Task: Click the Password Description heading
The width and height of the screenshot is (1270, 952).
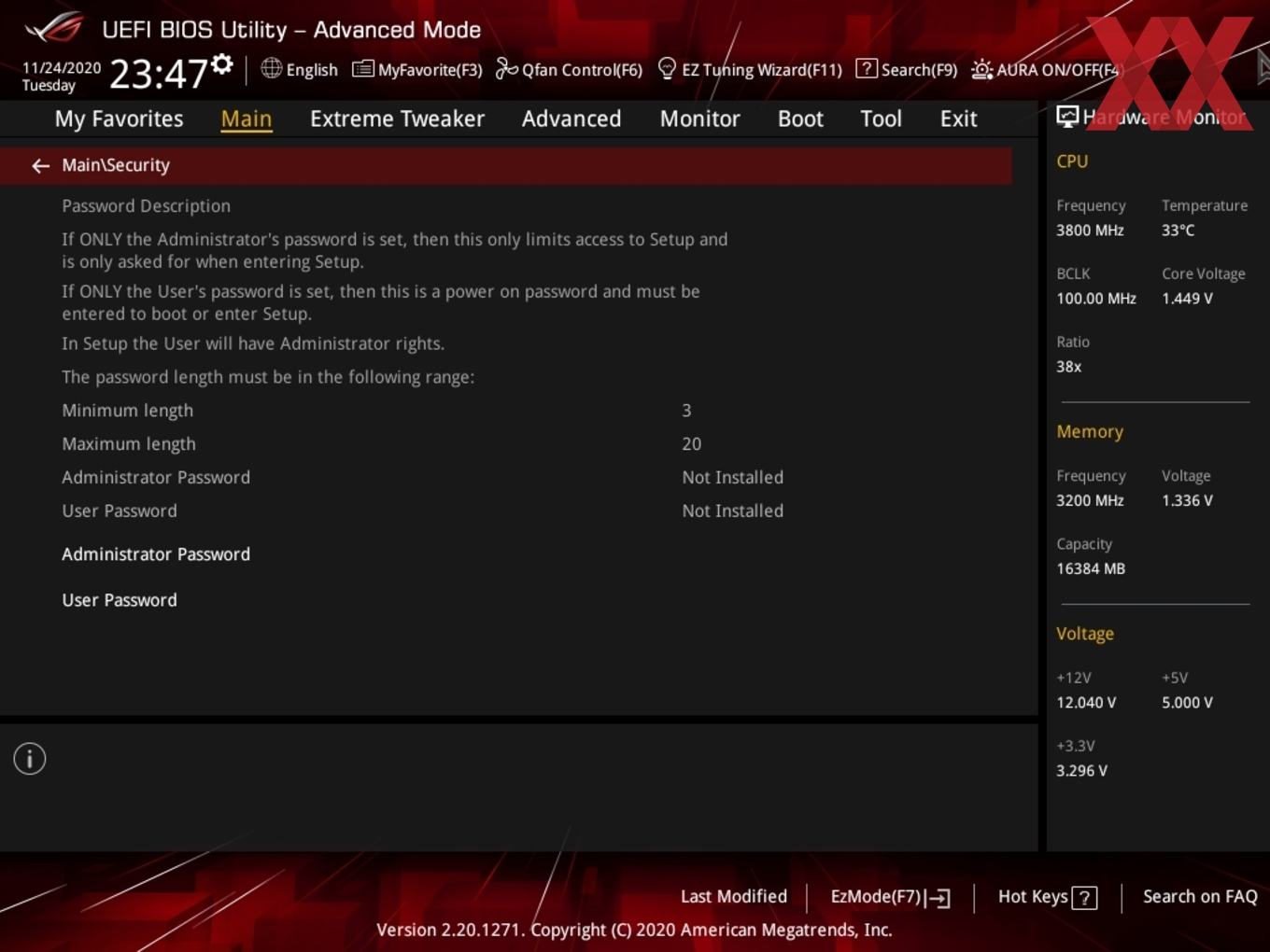Action: (x=146, y=206)
